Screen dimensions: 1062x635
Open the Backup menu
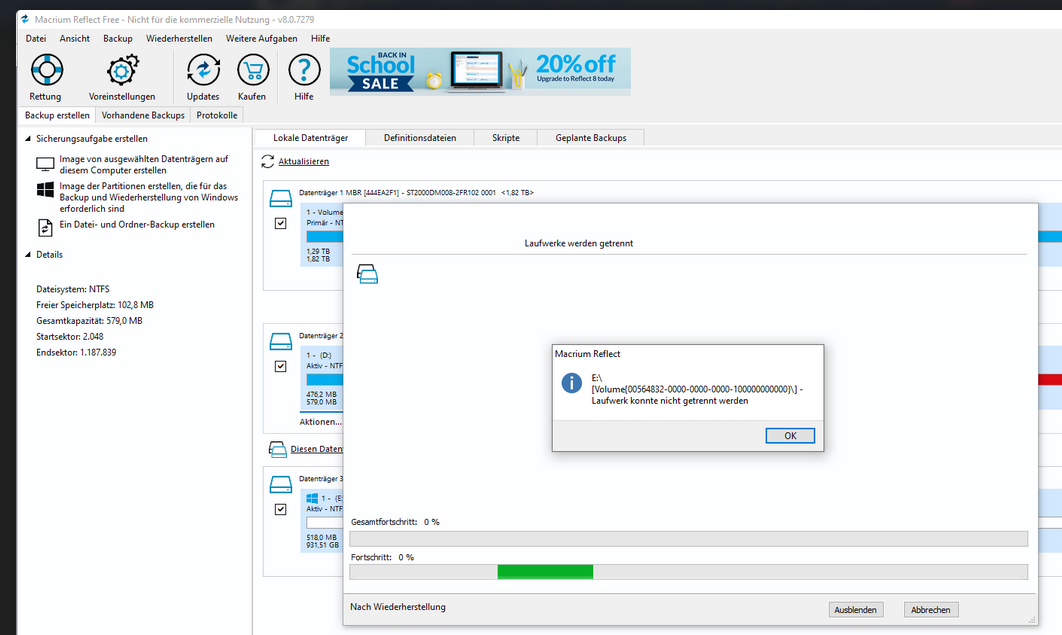(x=118, y=39)
